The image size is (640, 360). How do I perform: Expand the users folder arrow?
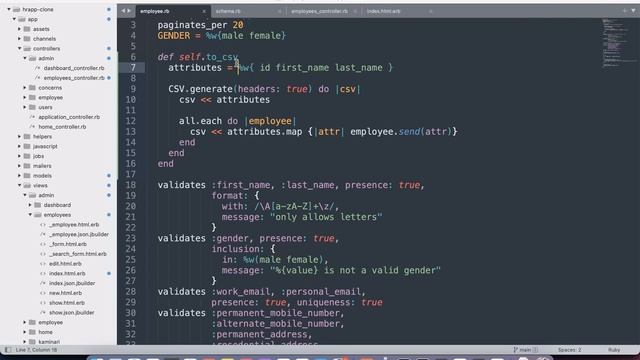pos(24,107)
